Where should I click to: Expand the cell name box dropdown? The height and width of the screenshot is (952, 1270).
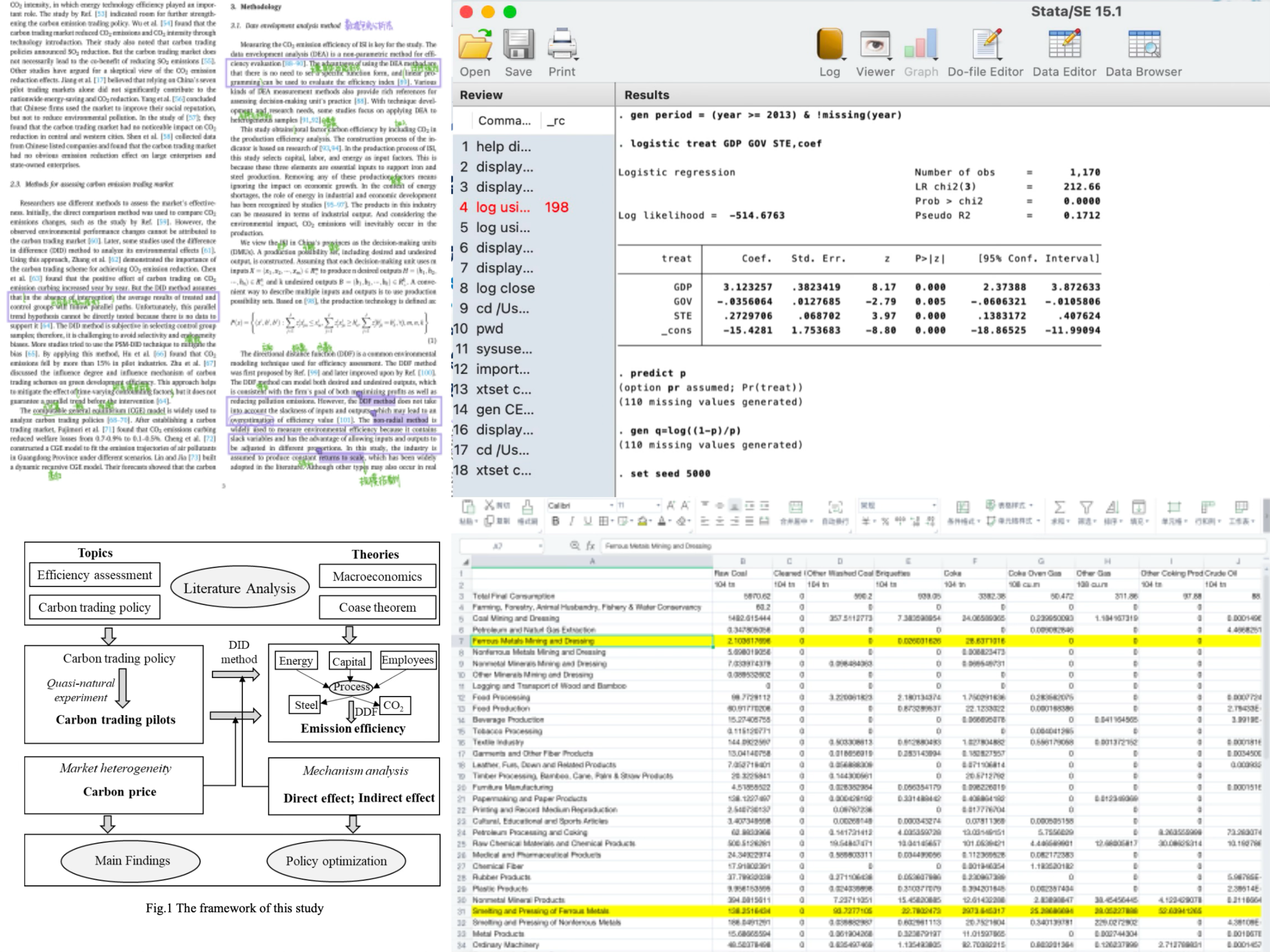tap(540, 546)
